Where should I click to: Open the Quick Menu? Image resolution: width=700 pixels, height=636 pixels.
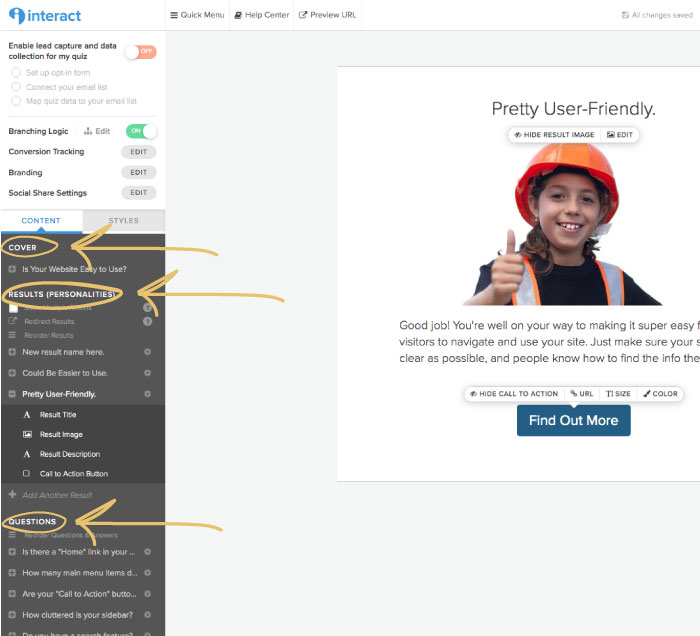pos(197,15)
